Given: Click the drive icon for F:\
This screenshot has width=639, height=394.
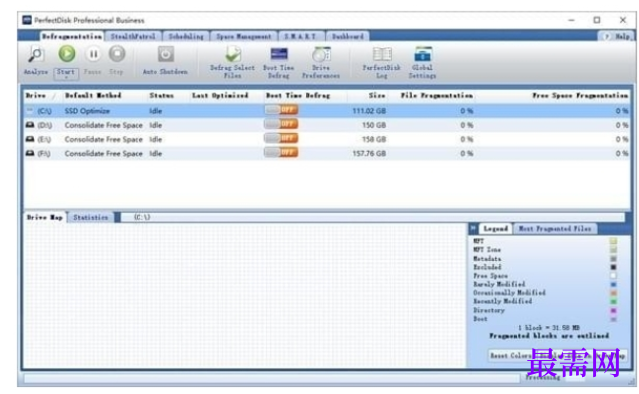Looking at the screenshot, I should click(30, 154).
